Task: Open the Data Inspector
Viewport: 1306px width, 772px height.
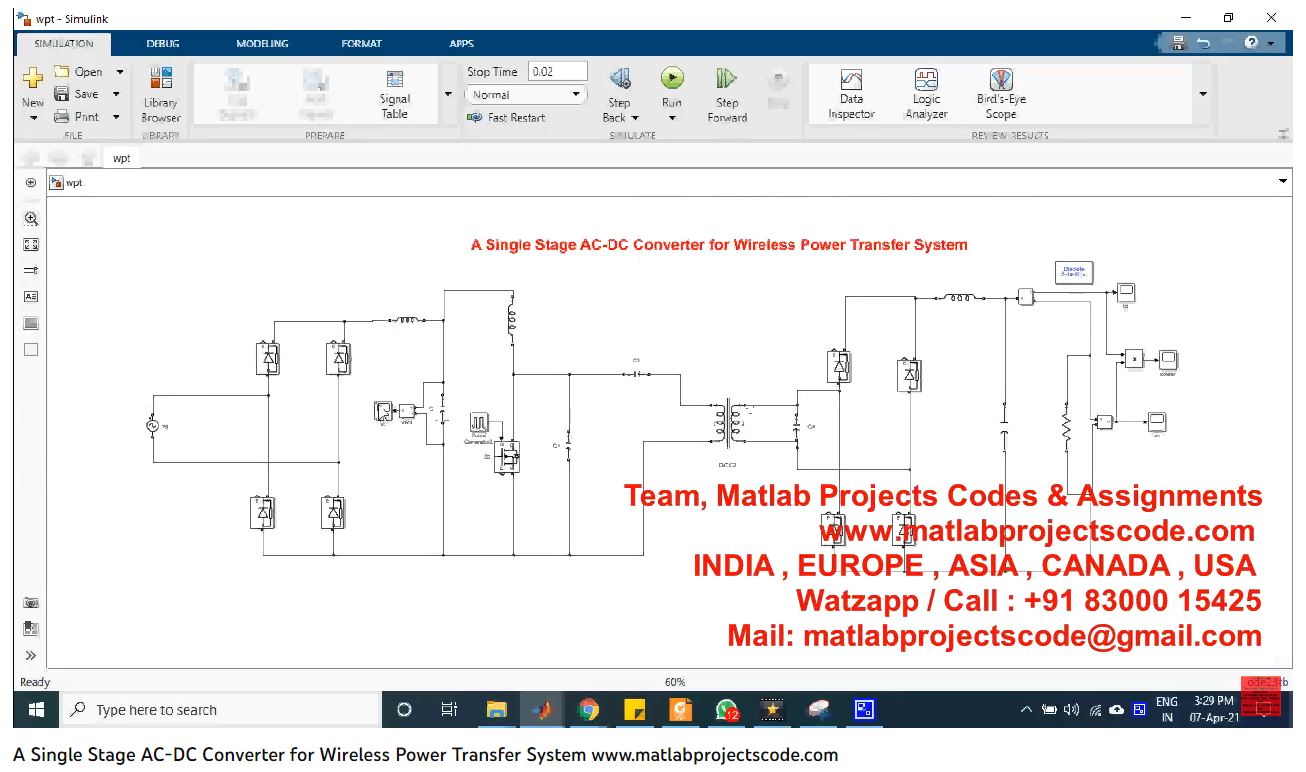Action: click(851, 80)
